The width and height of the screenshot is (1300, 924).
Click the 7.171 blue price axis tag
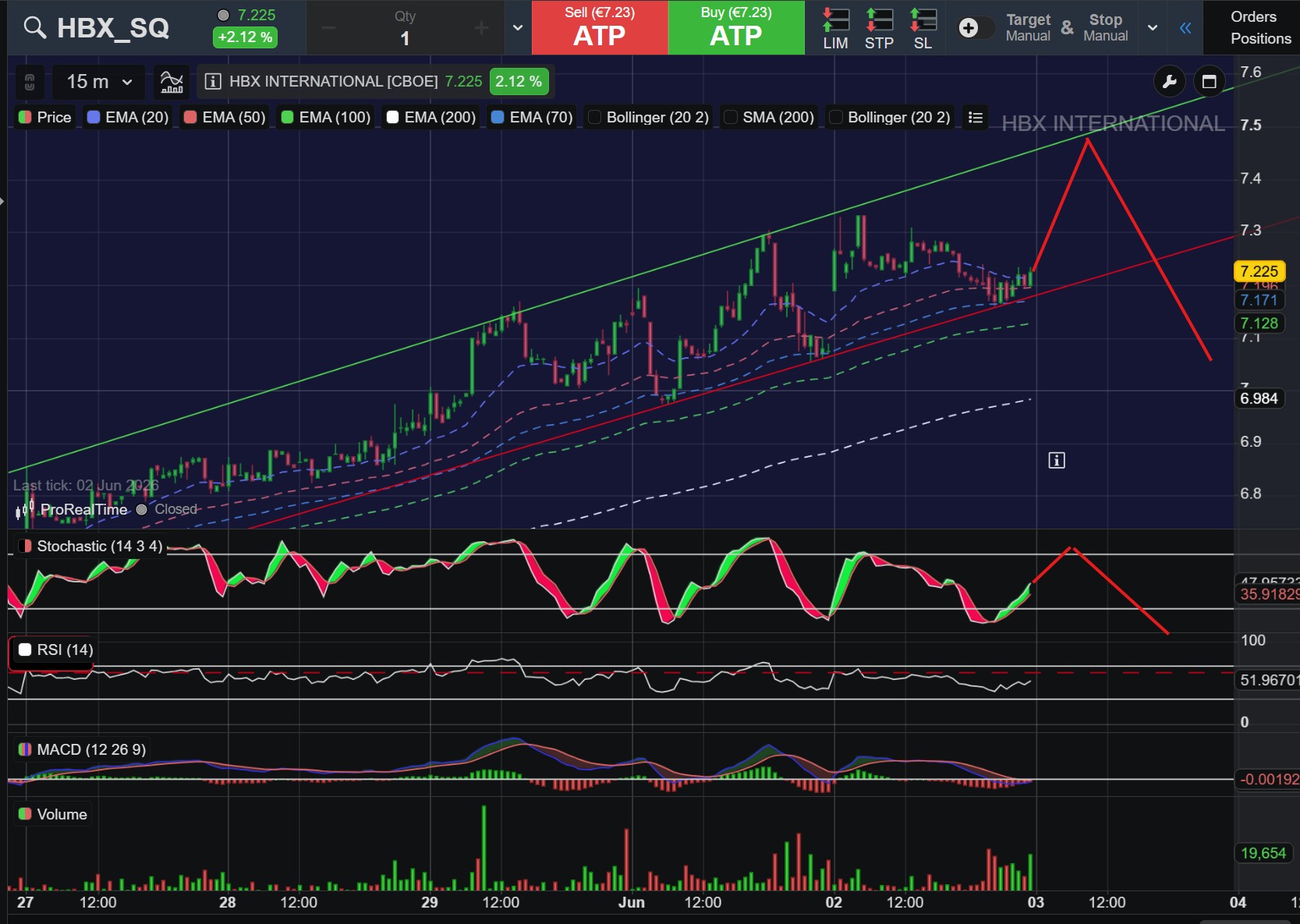(x=1259, y=299)
